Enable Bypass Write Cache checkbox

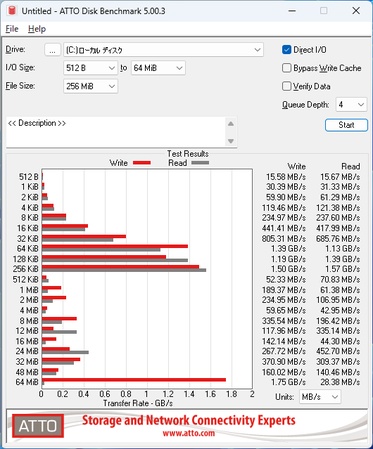(x=286, y=68)
